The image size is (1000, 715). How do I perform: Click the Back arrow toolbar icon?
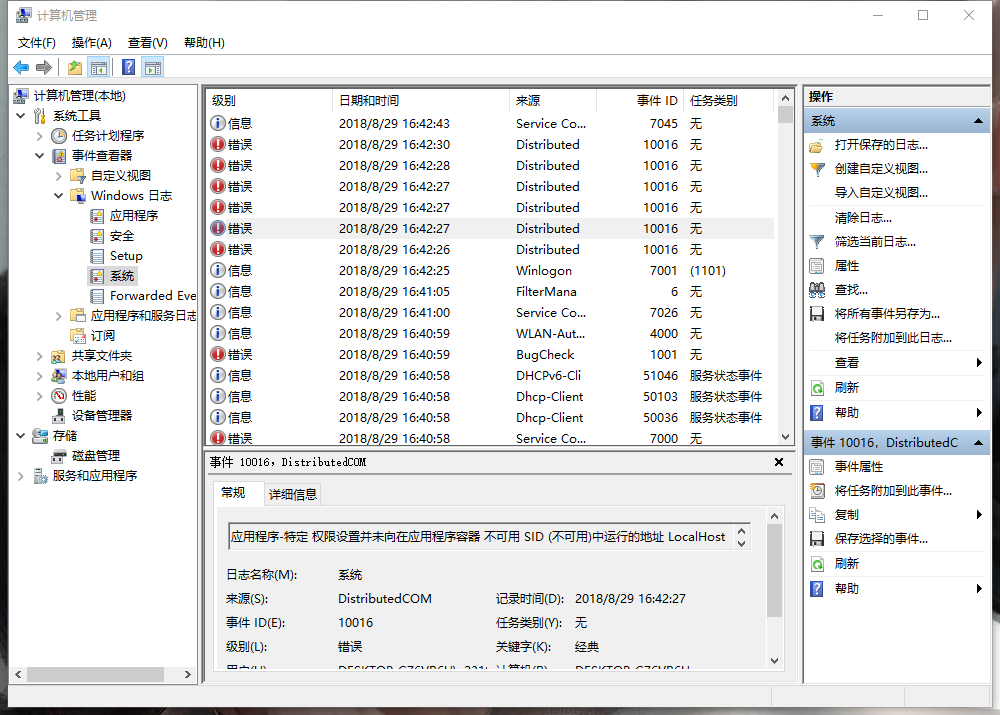21,67
